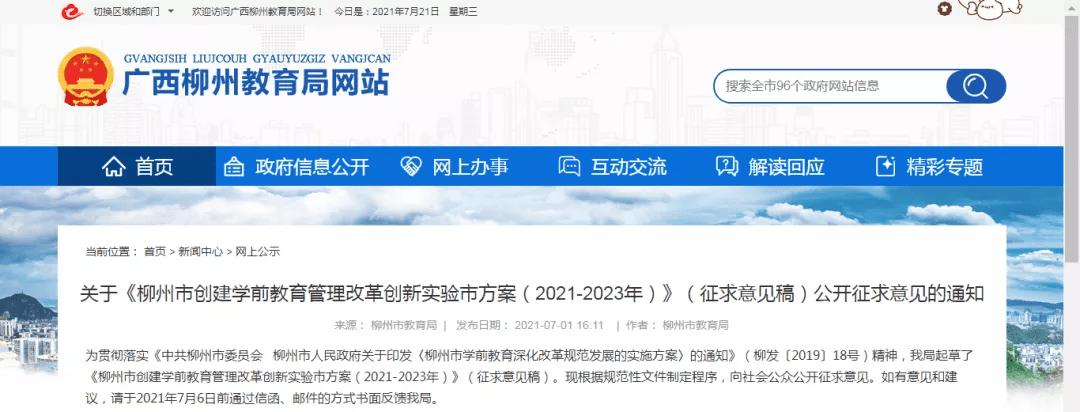1080x412 pixels.
Task: Click the 发布日期 2021-07-01 16:11 text
Action: point(530,325)
